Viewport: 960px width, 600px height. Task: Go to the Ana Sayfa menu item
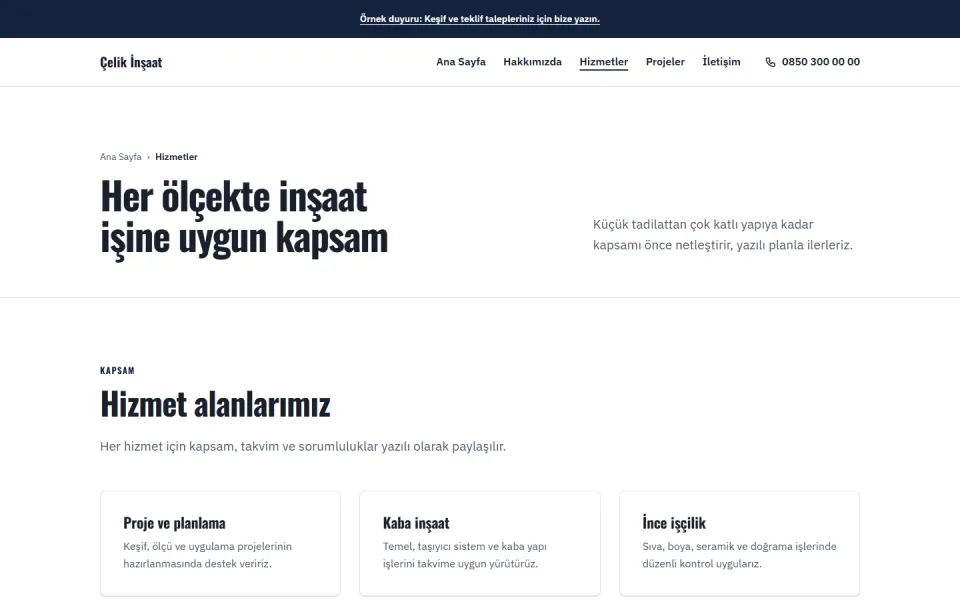tap(460, 62)
